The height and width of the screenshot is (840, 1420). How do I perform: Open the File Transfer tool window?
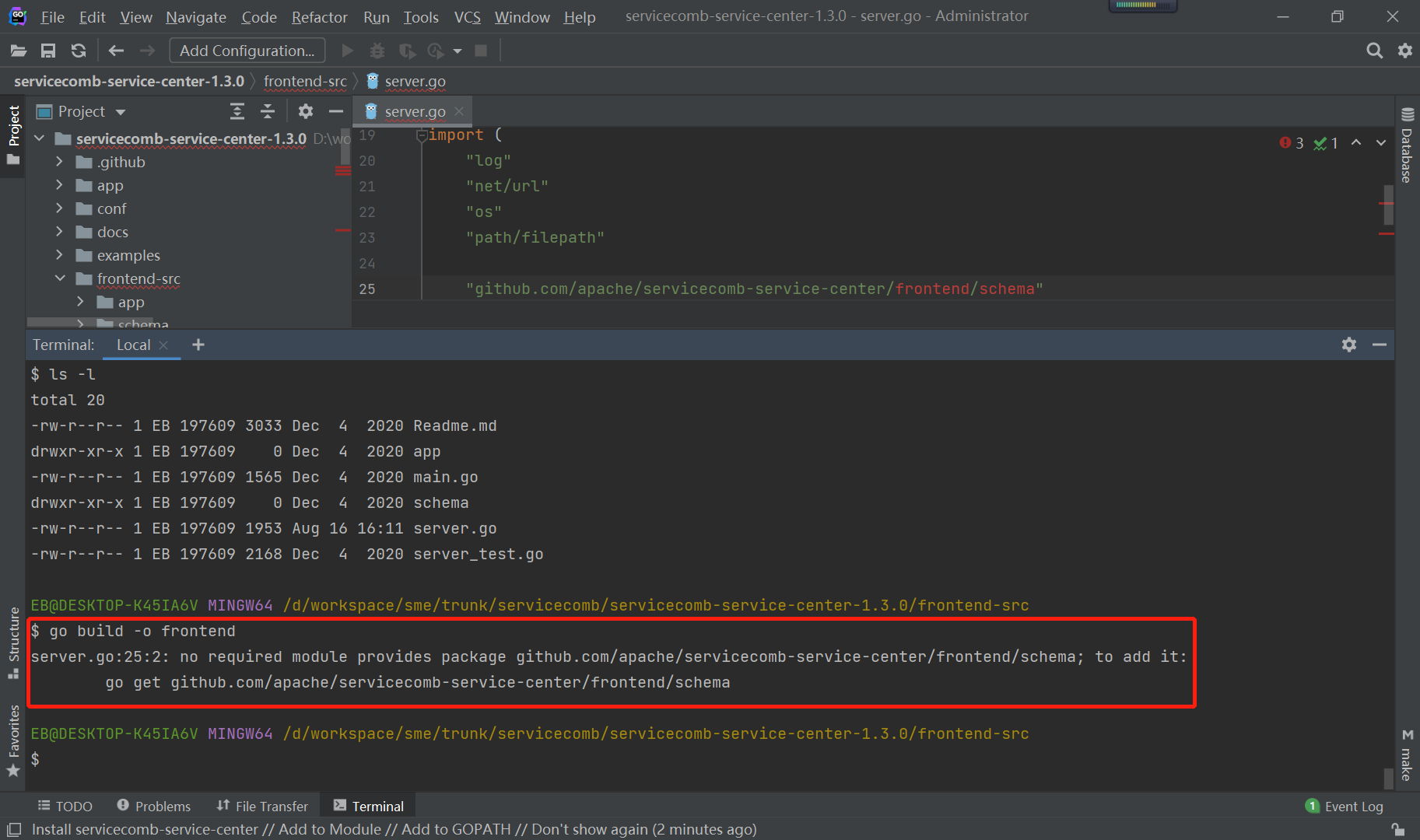point(262,807)
